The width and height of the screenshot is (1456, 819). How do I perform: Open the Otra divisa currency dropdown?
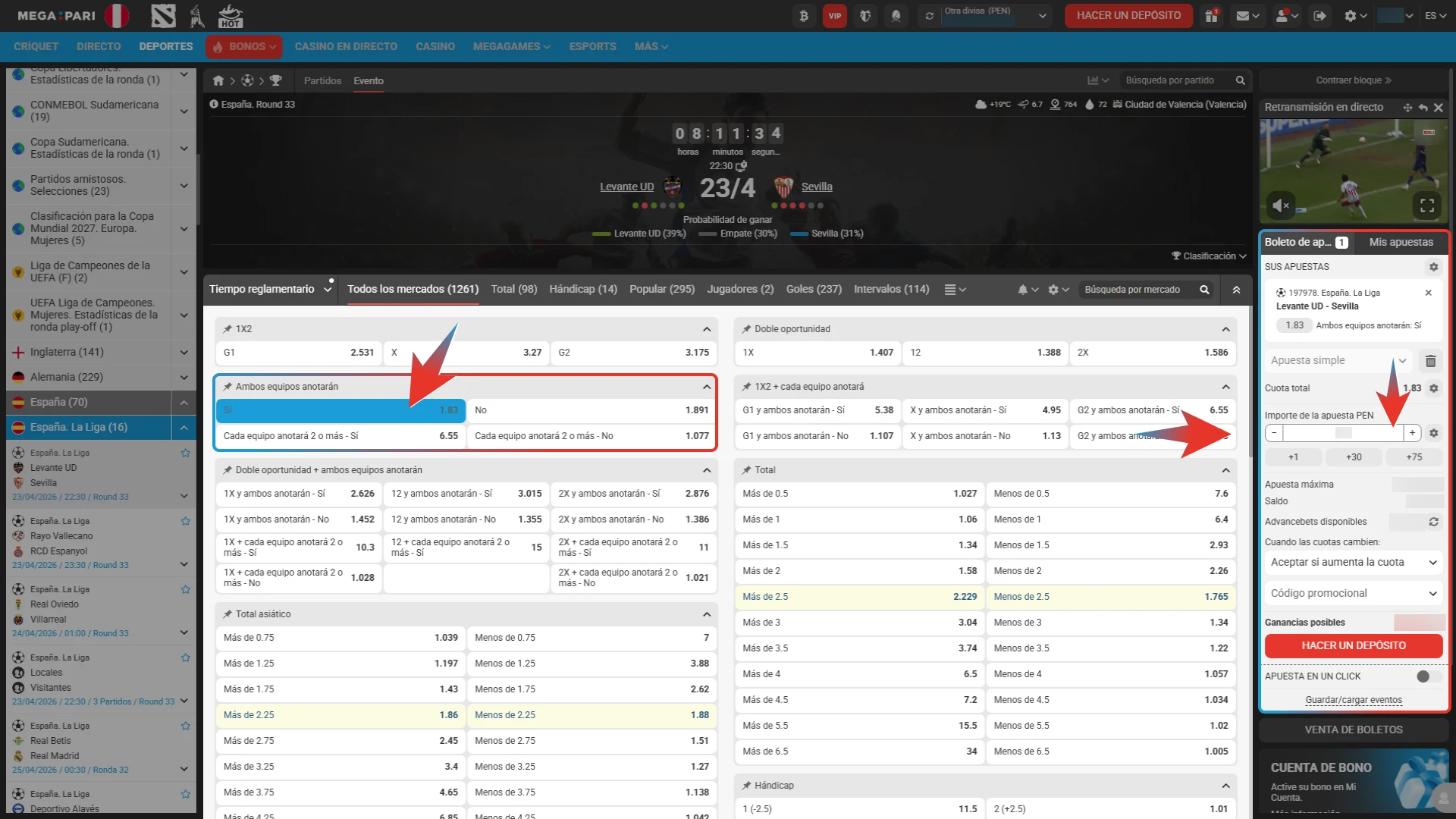pyautogui.click(x=1043, y=16)
